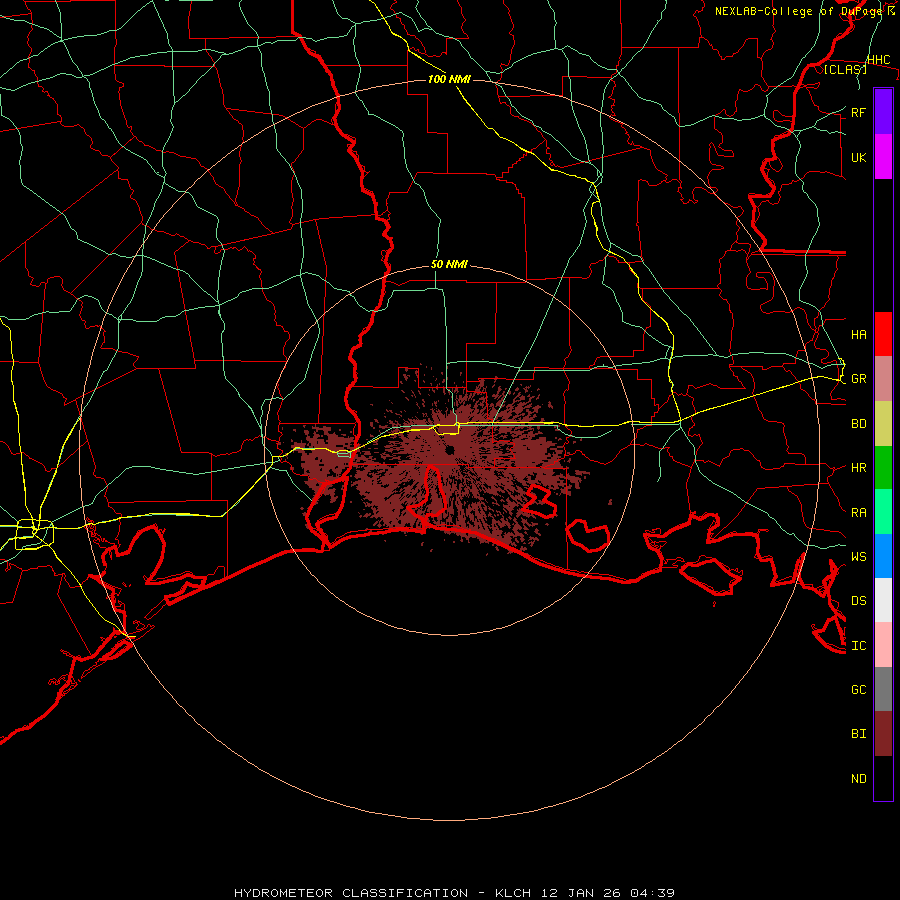Click the 'RA' legend label

(858, 512)
